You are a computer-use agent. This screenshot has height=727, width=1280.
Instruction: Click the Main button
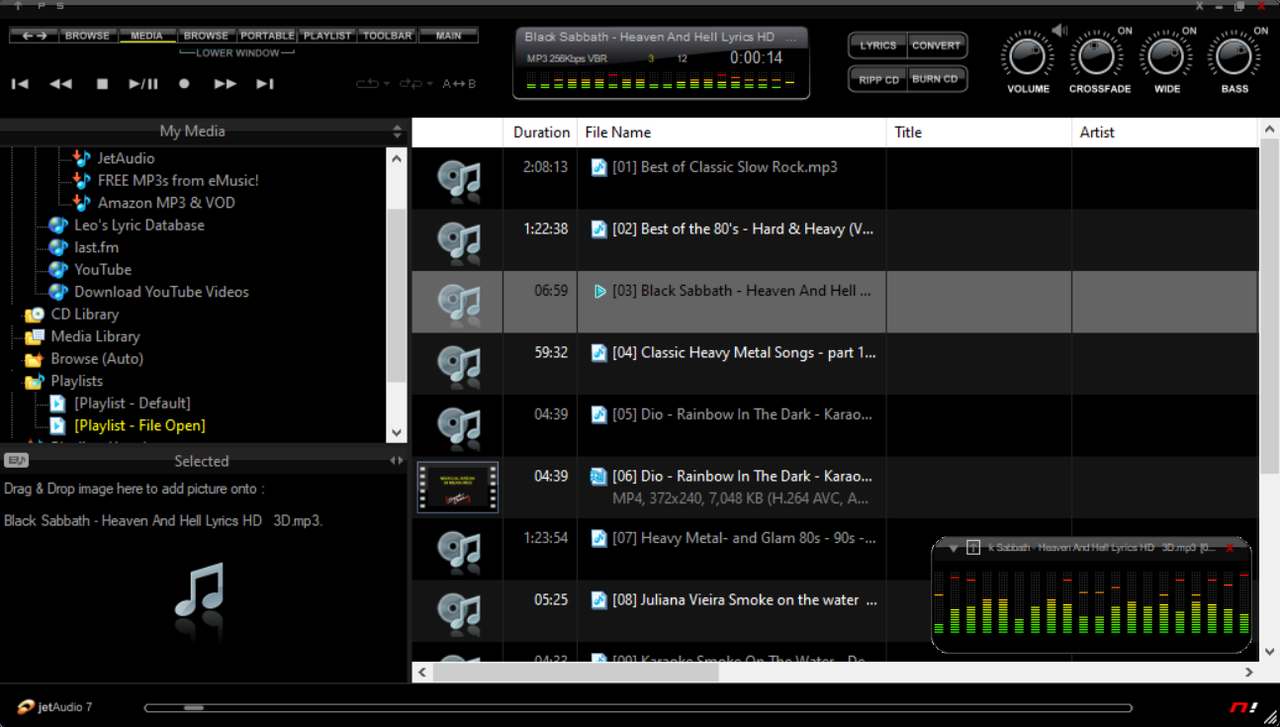[448, 36]
